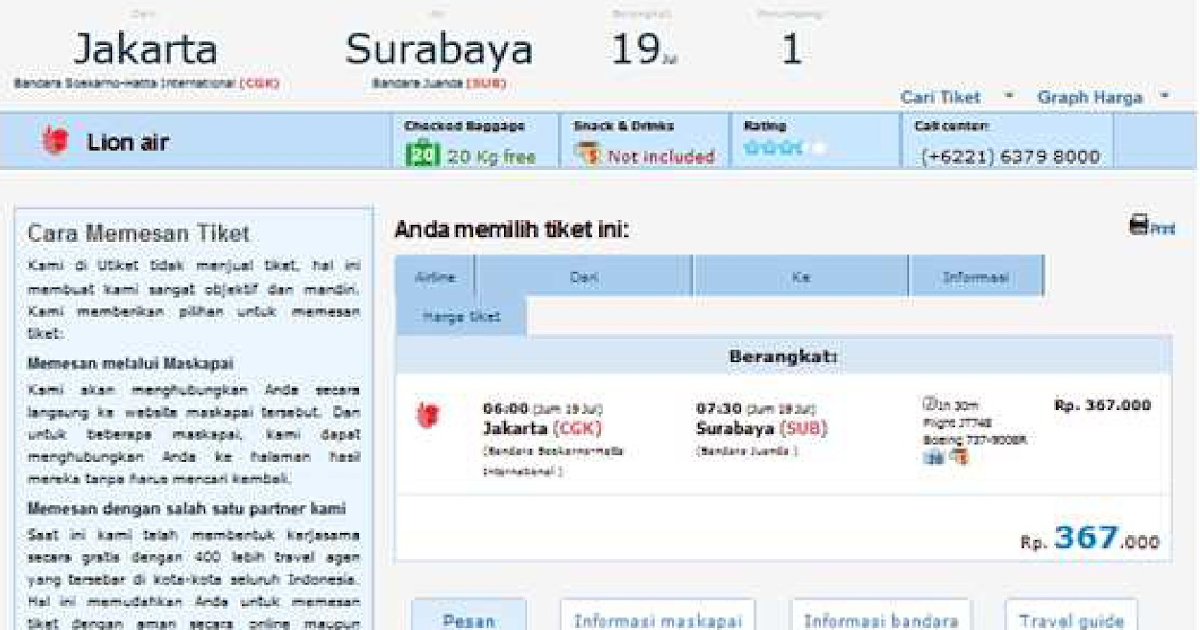Screen dimensions: 1200x630
Task: Open Informasi maskapai button
Action: (x=657, y=617)
